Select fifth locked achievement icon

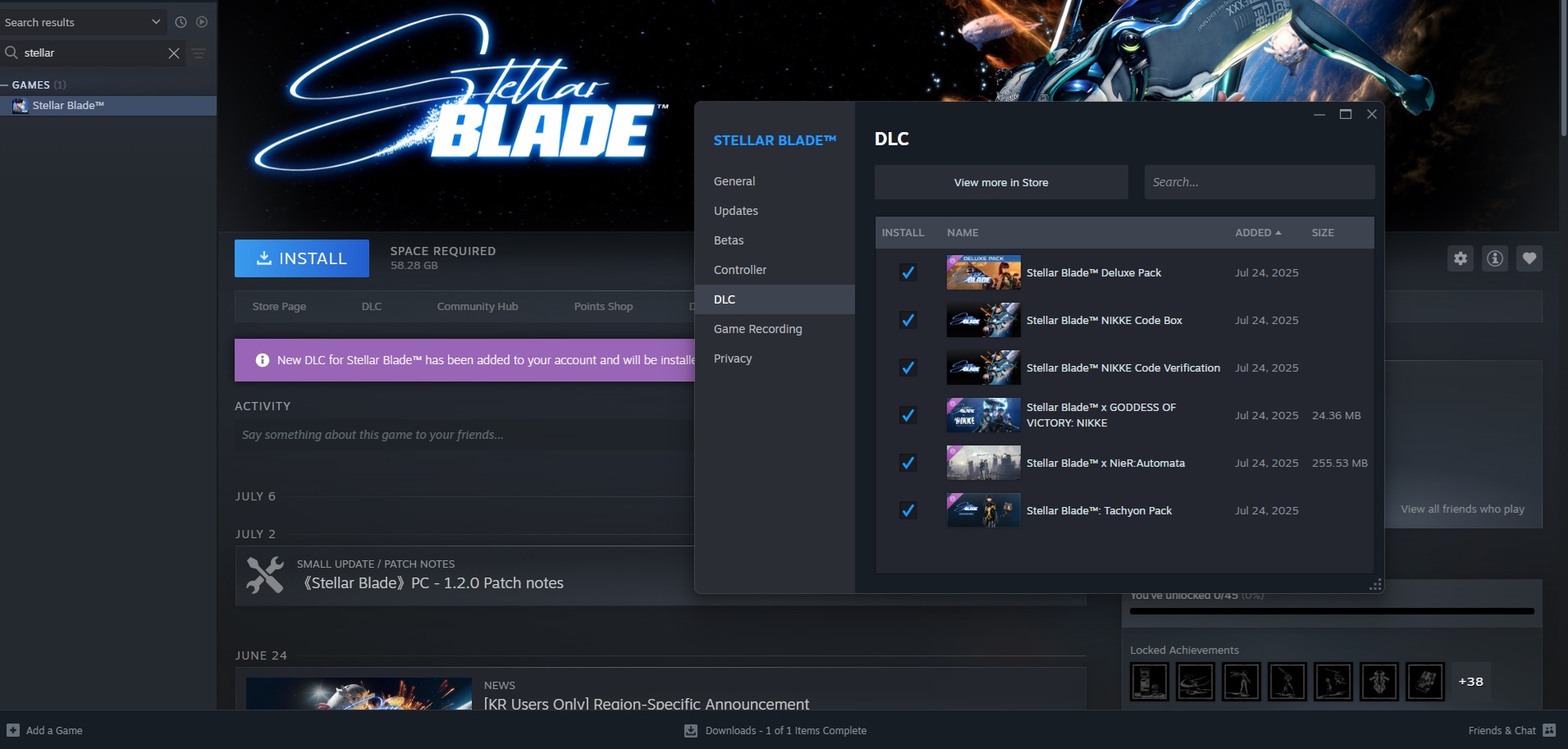(x=1333, y=681)
